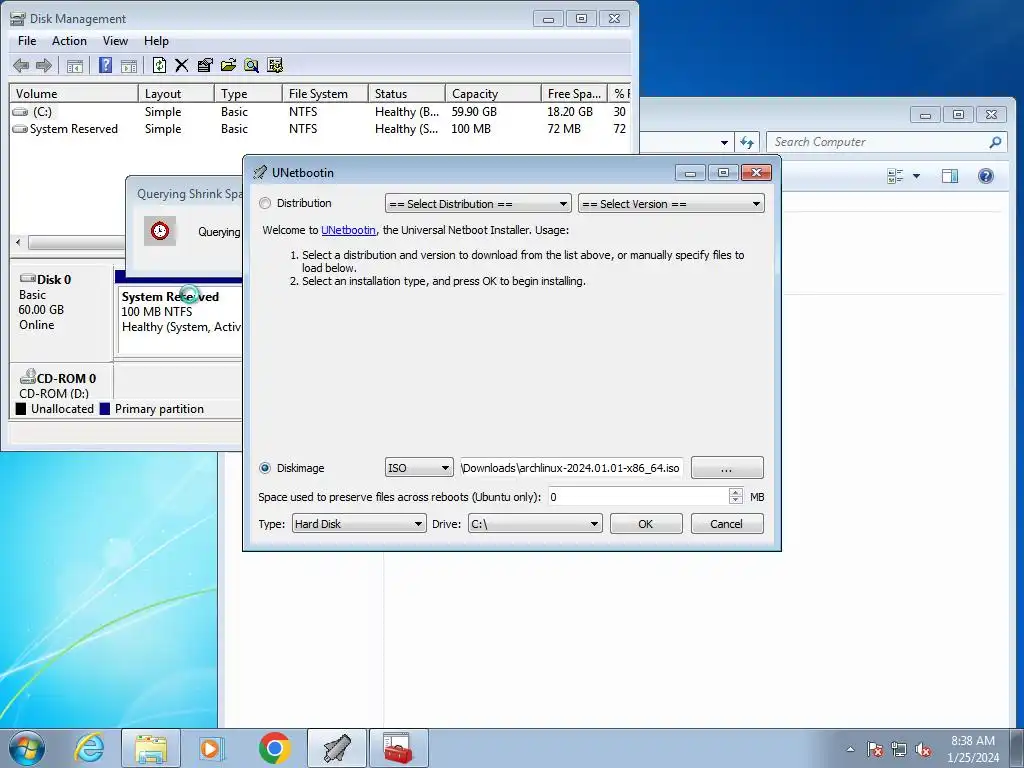The height and width of the screenshot is (768, 1024).
Task: Open Windows Explorer from the taskbar
Action: [x=151, y=748]
